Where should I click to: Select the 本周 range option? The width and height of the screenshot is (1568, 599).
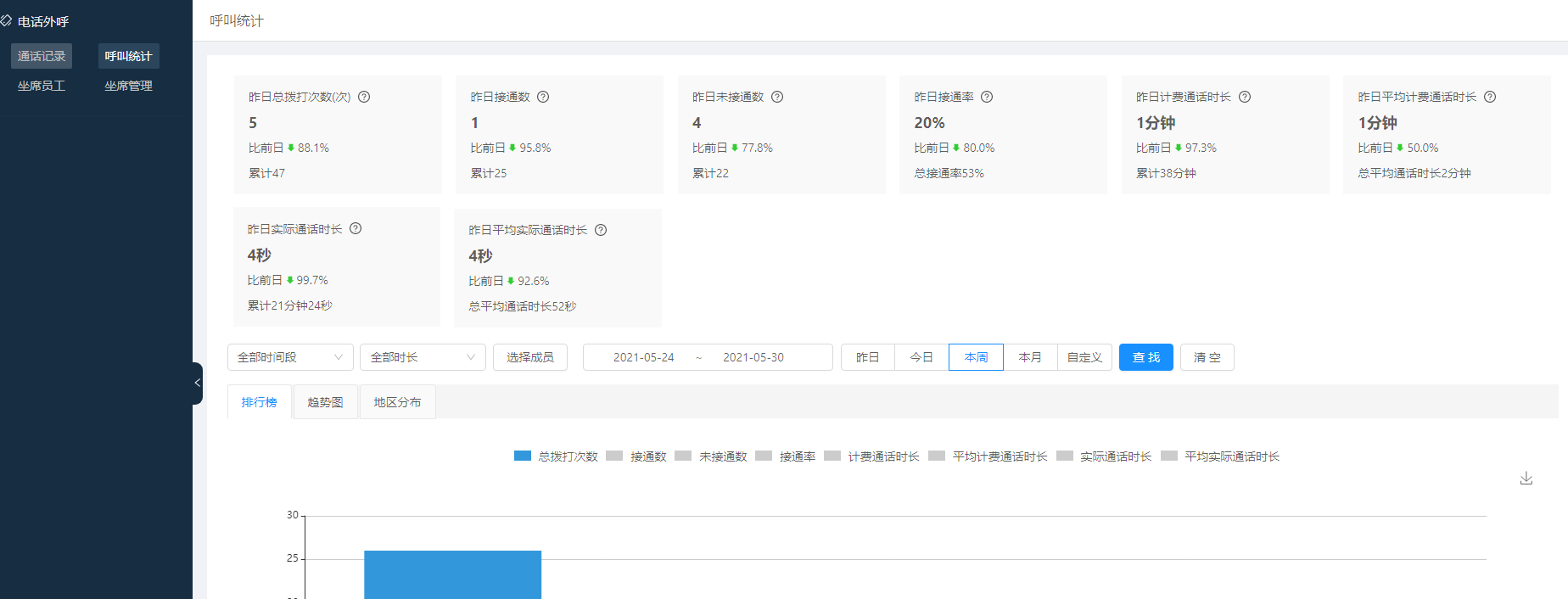(977, 357)
